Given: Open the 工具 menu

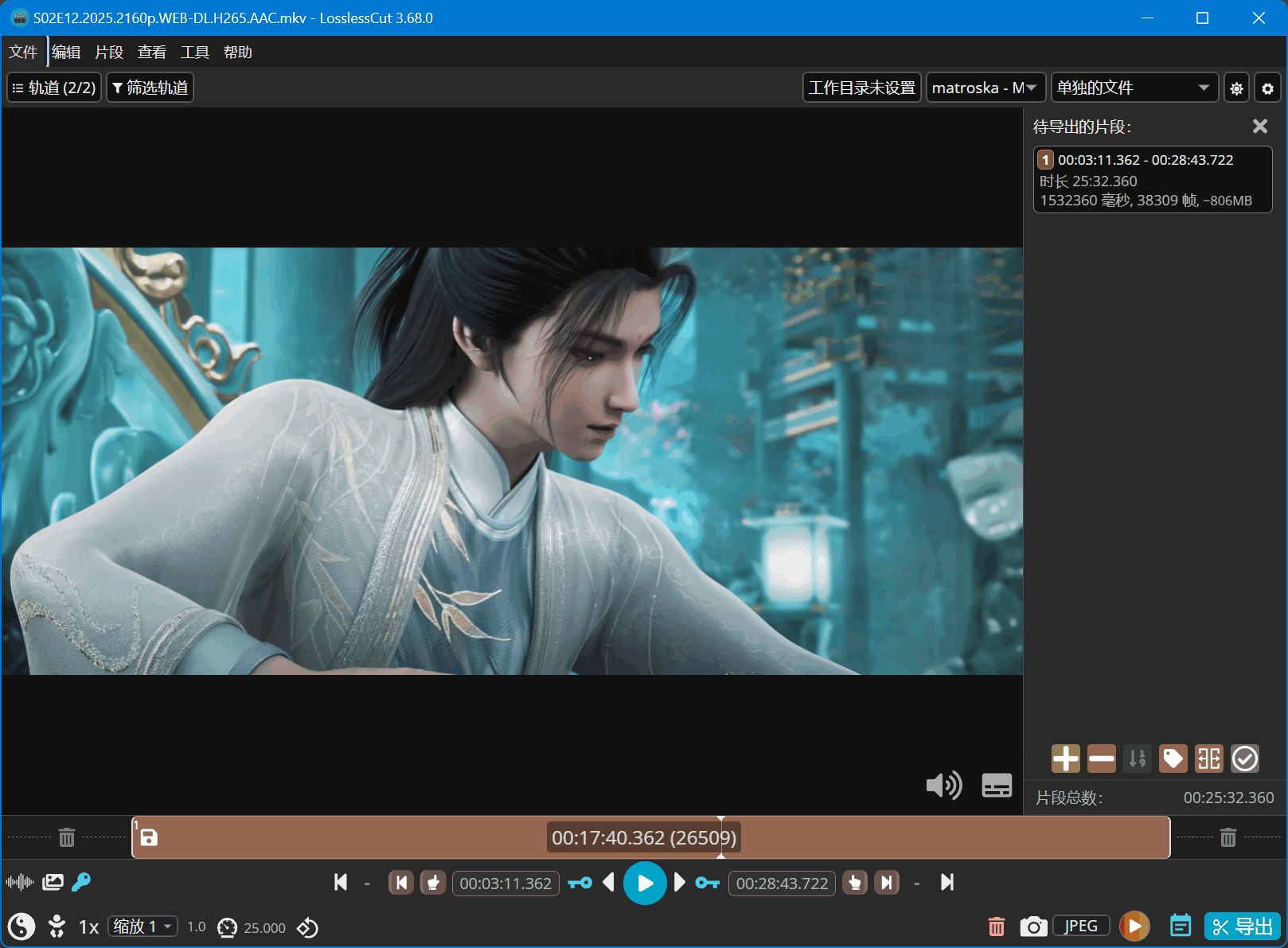Looking at the screenshot, I should 194,53.
